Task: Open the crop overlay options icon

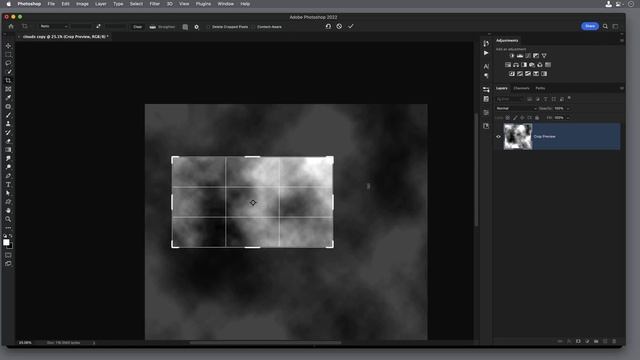Action: pyautogui.click(x=185, y=27)
